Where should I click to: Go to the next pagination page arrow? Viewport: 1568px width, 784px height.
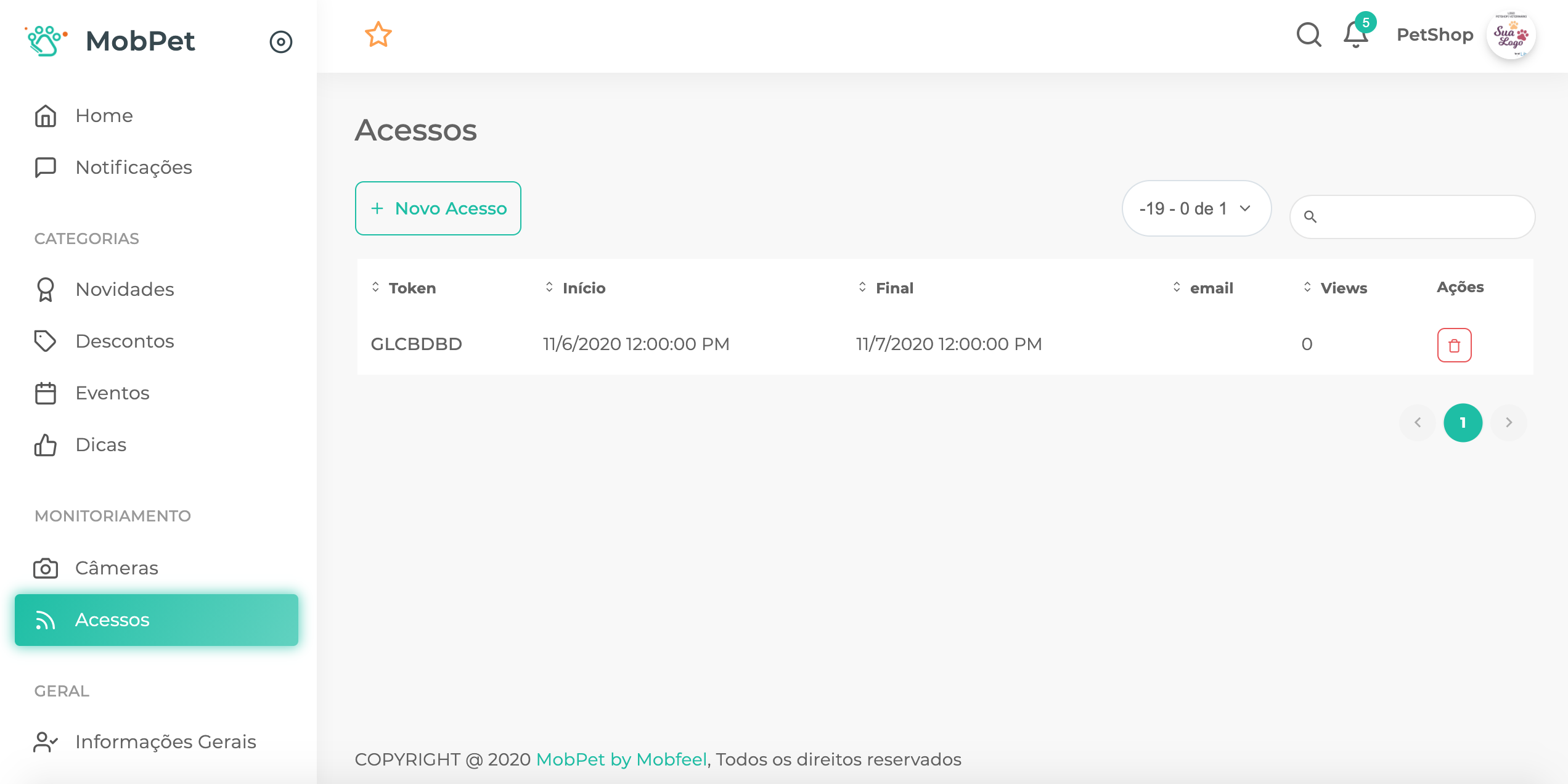[x=1508, y=423]
